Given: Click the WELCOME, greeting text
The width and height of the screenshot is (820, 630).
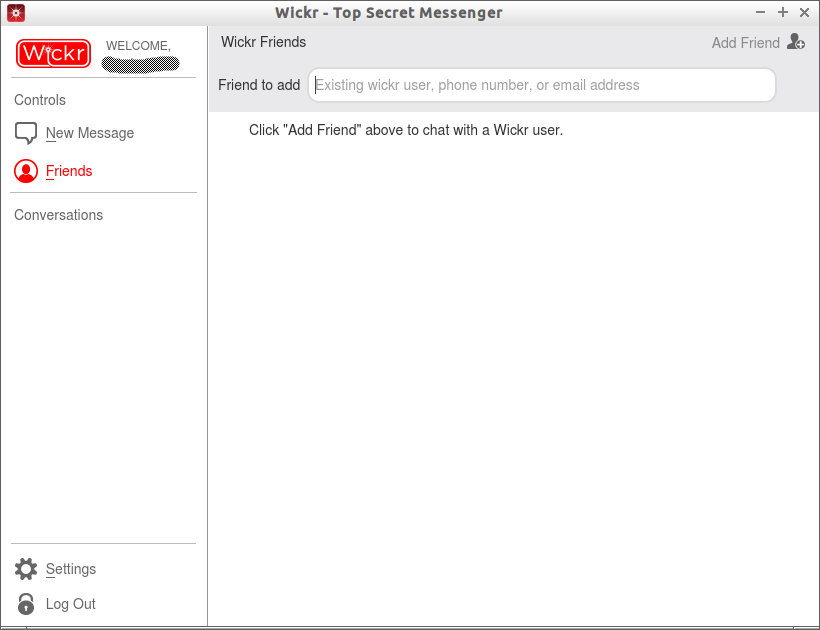Looking at the screenshot, I should (139, 46).
